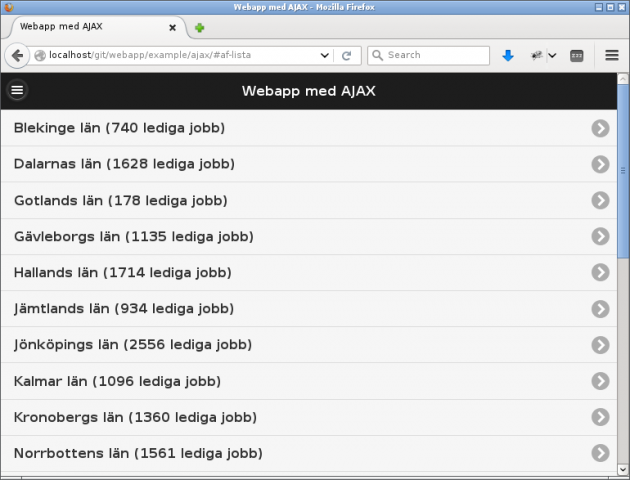Click the chevron arrow on the Gotlands län row
Screen dimensions: 630x480
pyautogui.click(x=600, y=200)
